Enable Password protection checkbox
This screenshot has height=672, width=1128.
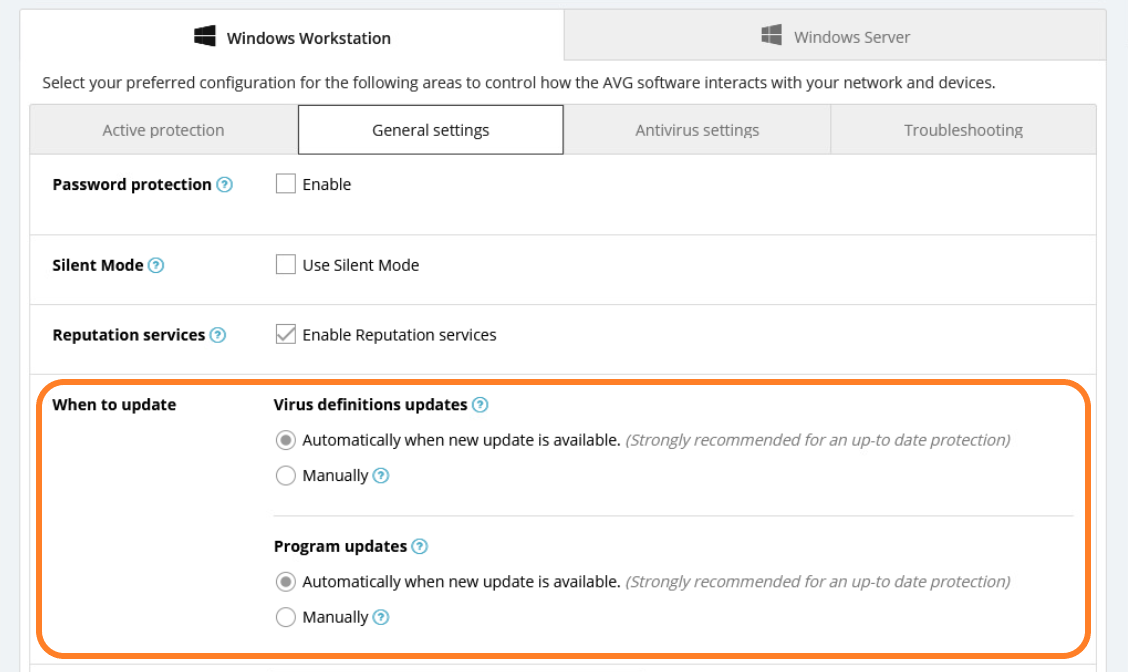[x=286, y=183]
